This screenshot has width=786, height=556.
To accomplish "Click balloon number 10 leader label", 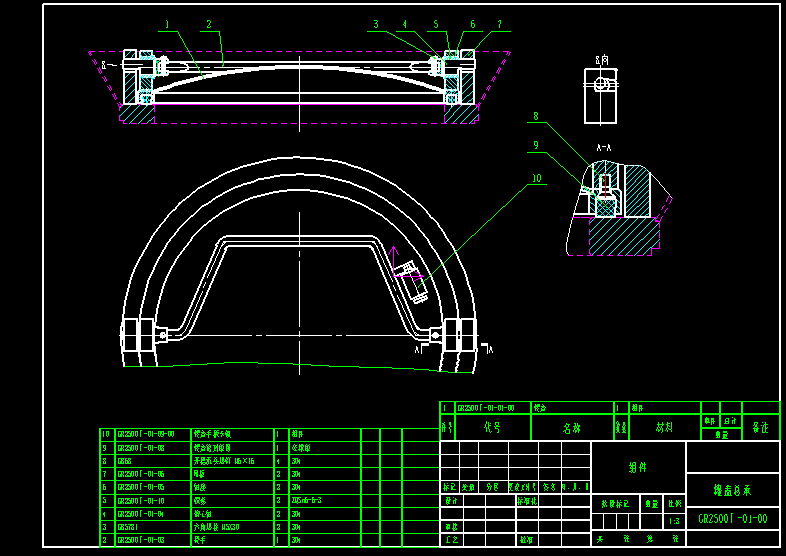I will pyautogui.click(x=537, y=178).
